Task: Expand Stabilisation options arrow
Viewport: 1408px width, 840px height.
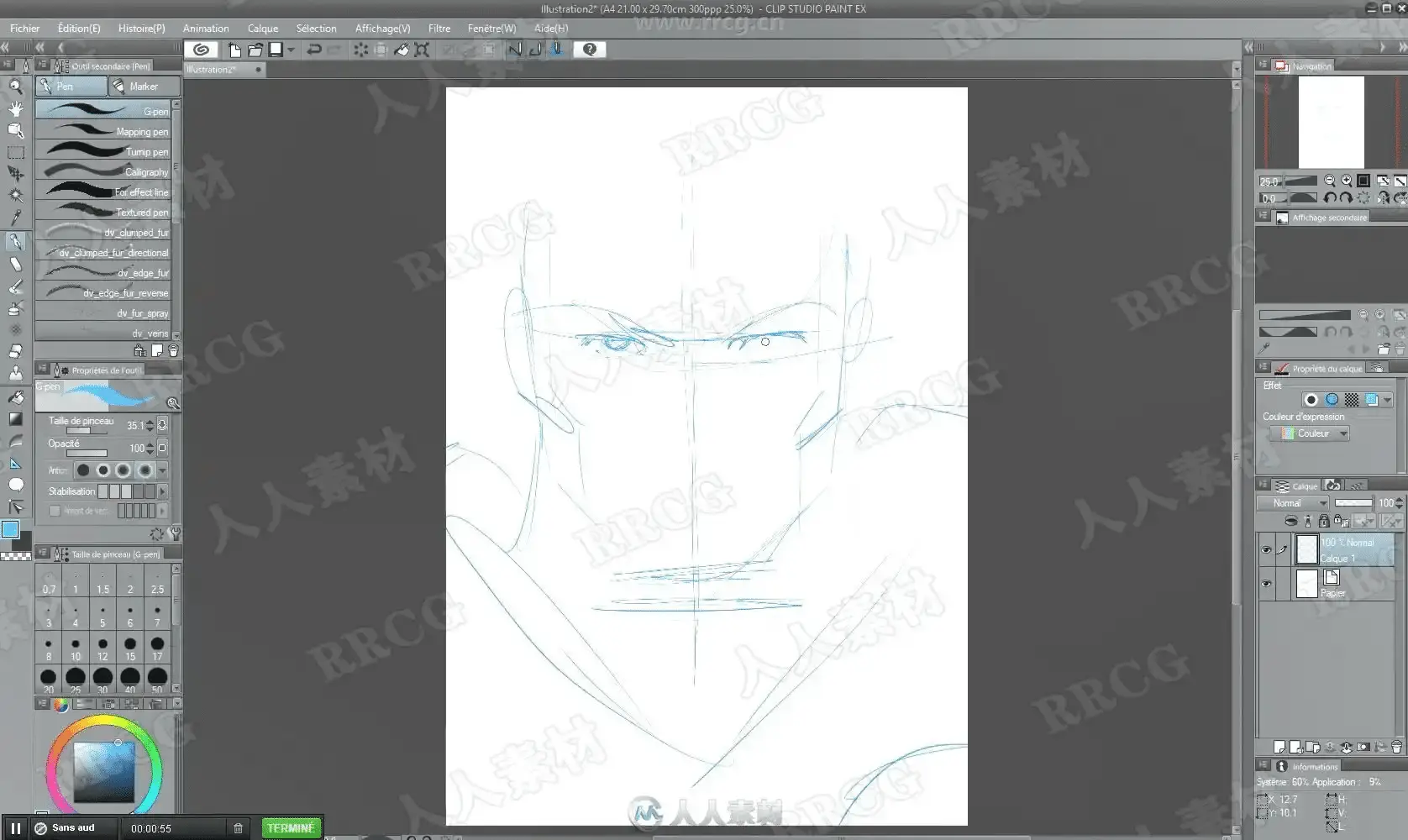Action: point(163,491)
